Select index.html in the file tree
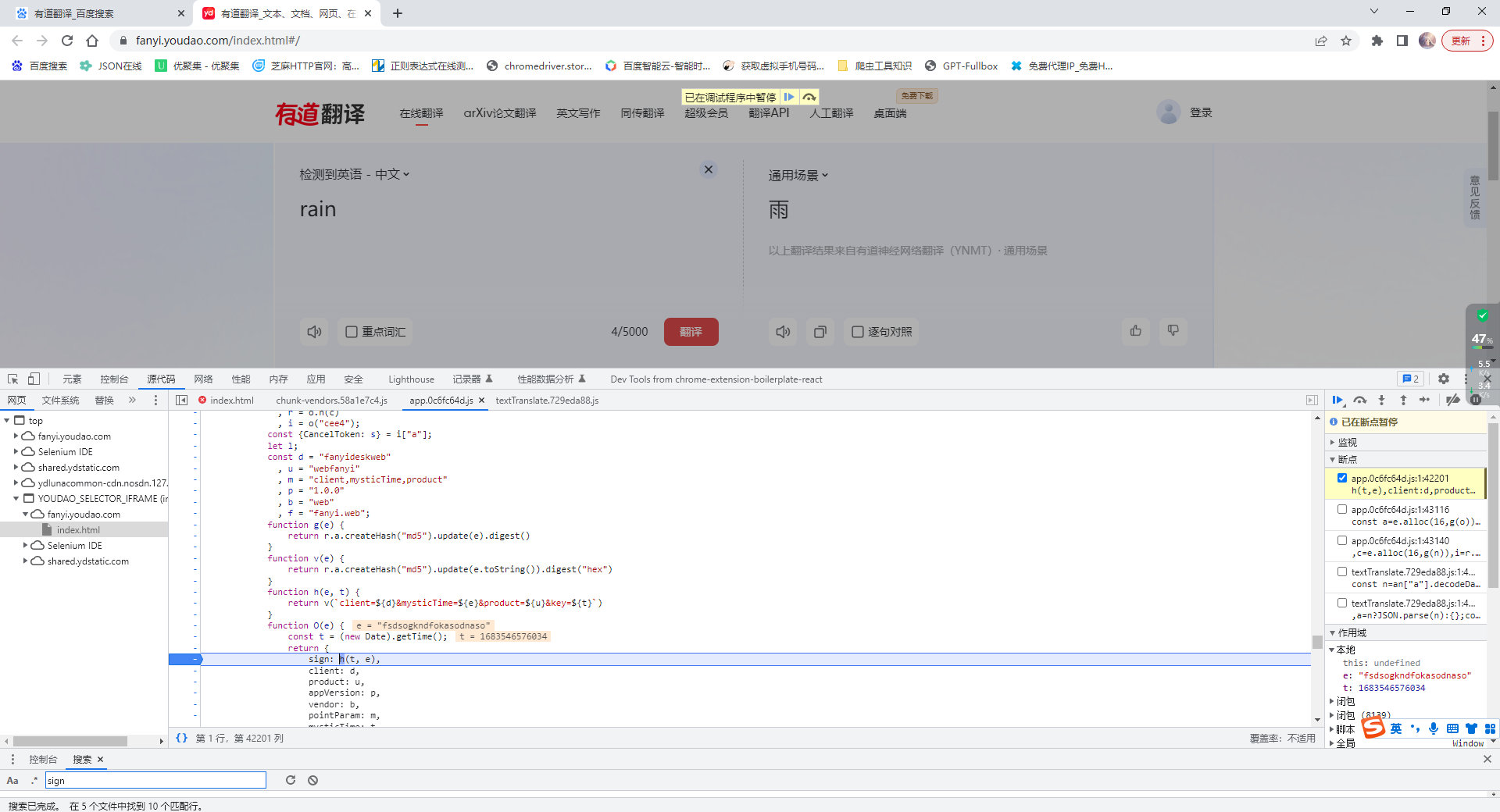 [x=78, y=529]
